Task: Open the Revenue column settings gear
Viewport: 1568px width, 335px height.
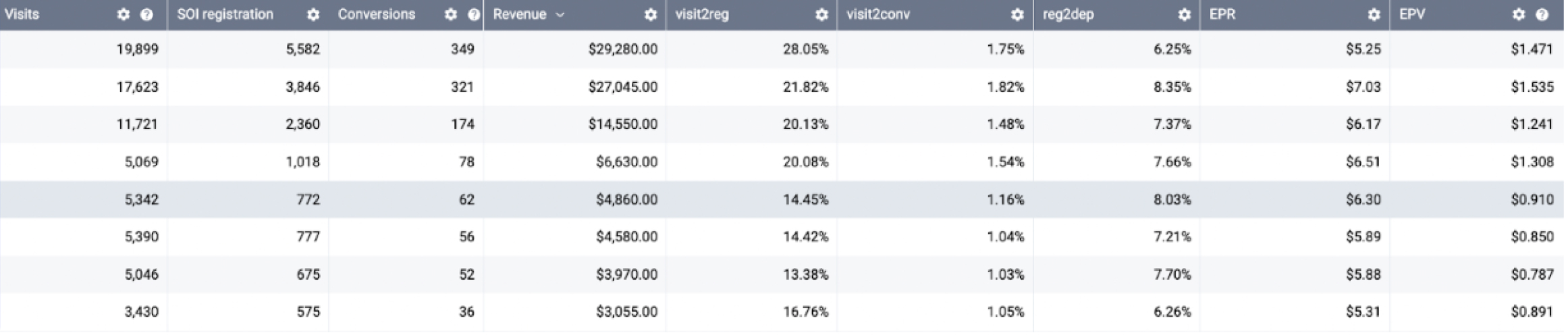Action: point(651,15)
